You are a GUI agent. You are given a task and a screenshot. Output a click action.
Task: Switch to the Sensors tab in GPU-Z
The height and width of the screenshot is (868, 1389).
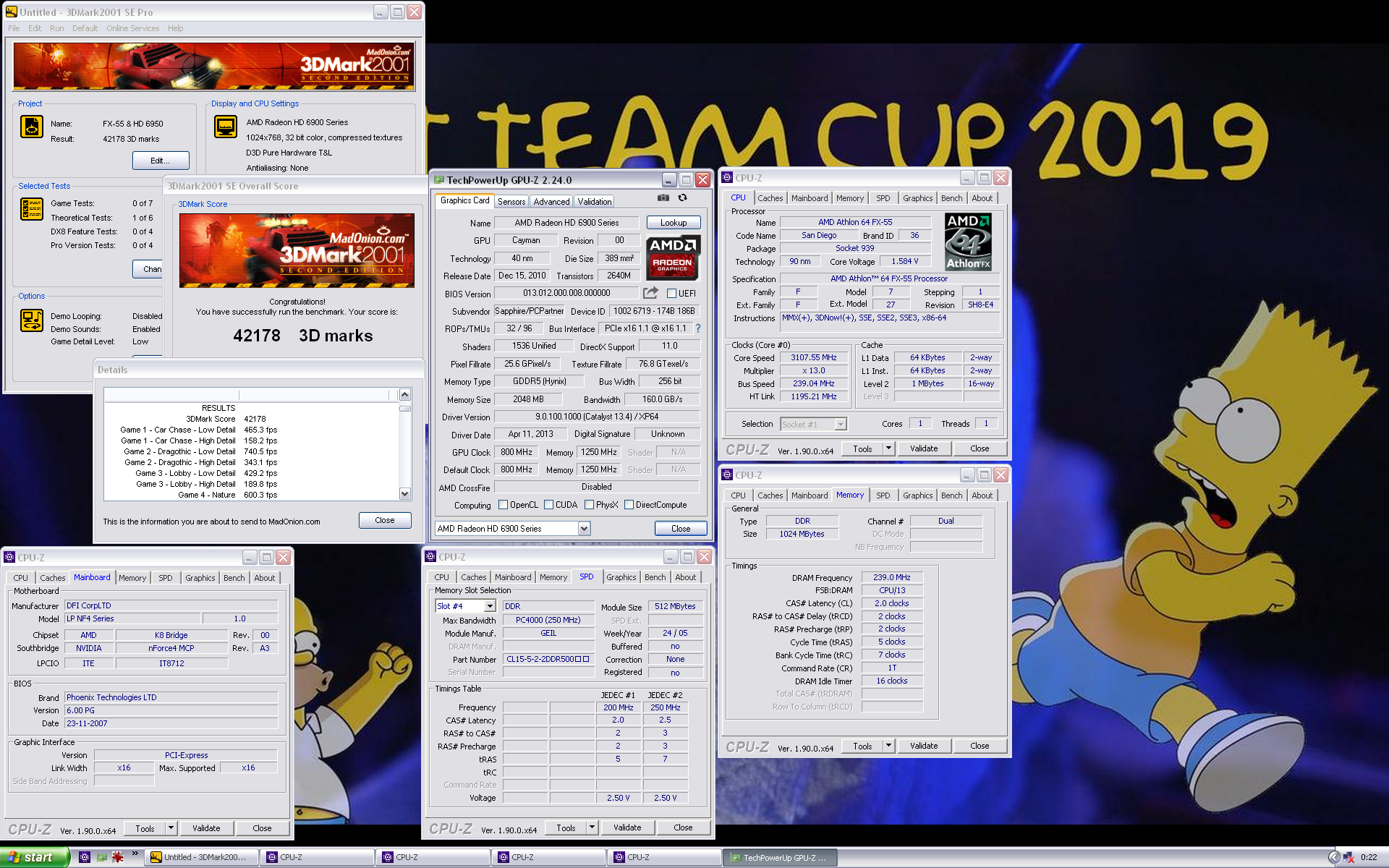pos(511,202)
